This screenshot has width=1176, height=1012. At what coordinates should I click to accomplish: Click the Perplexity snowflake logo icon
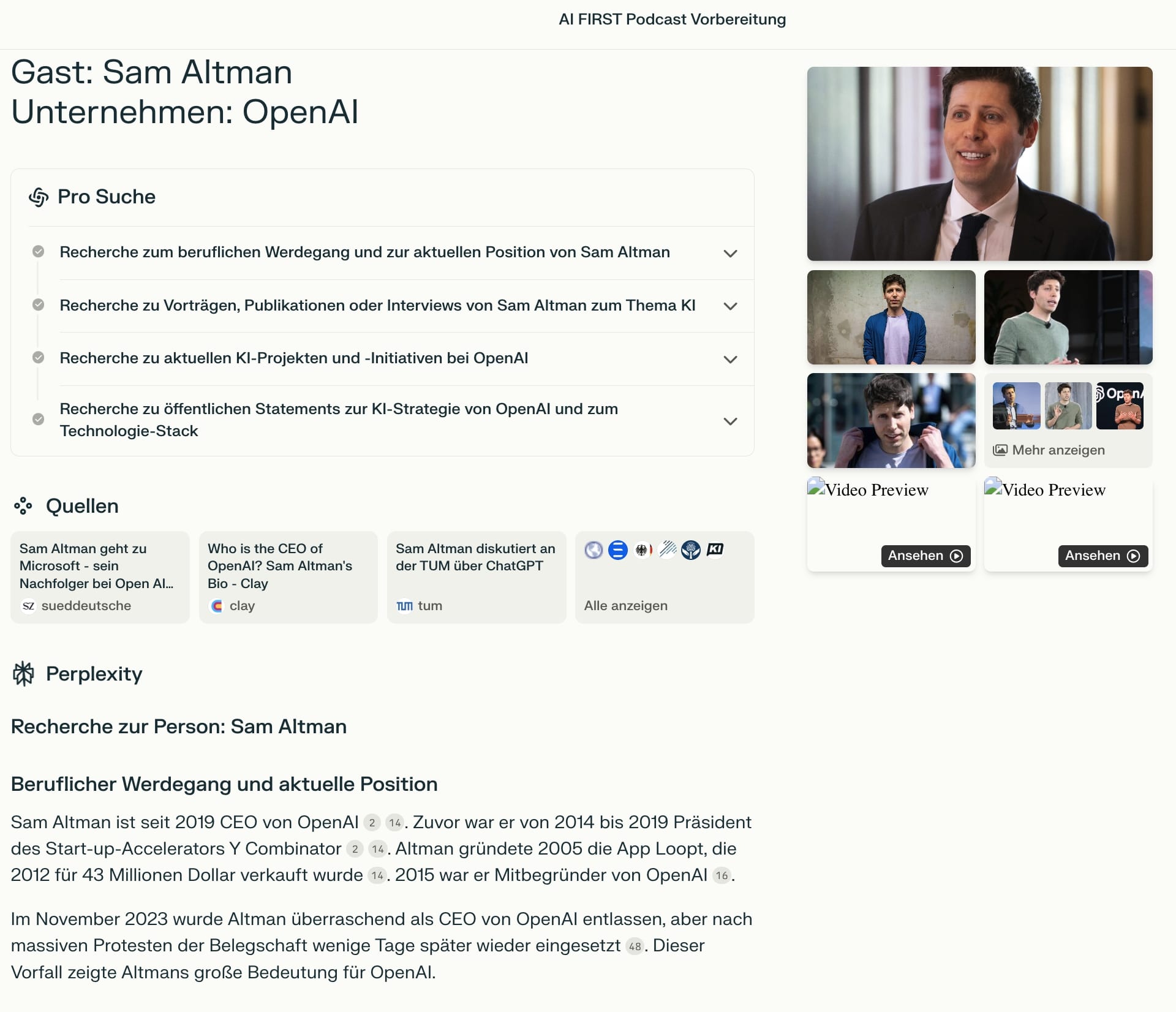(24, 674)
